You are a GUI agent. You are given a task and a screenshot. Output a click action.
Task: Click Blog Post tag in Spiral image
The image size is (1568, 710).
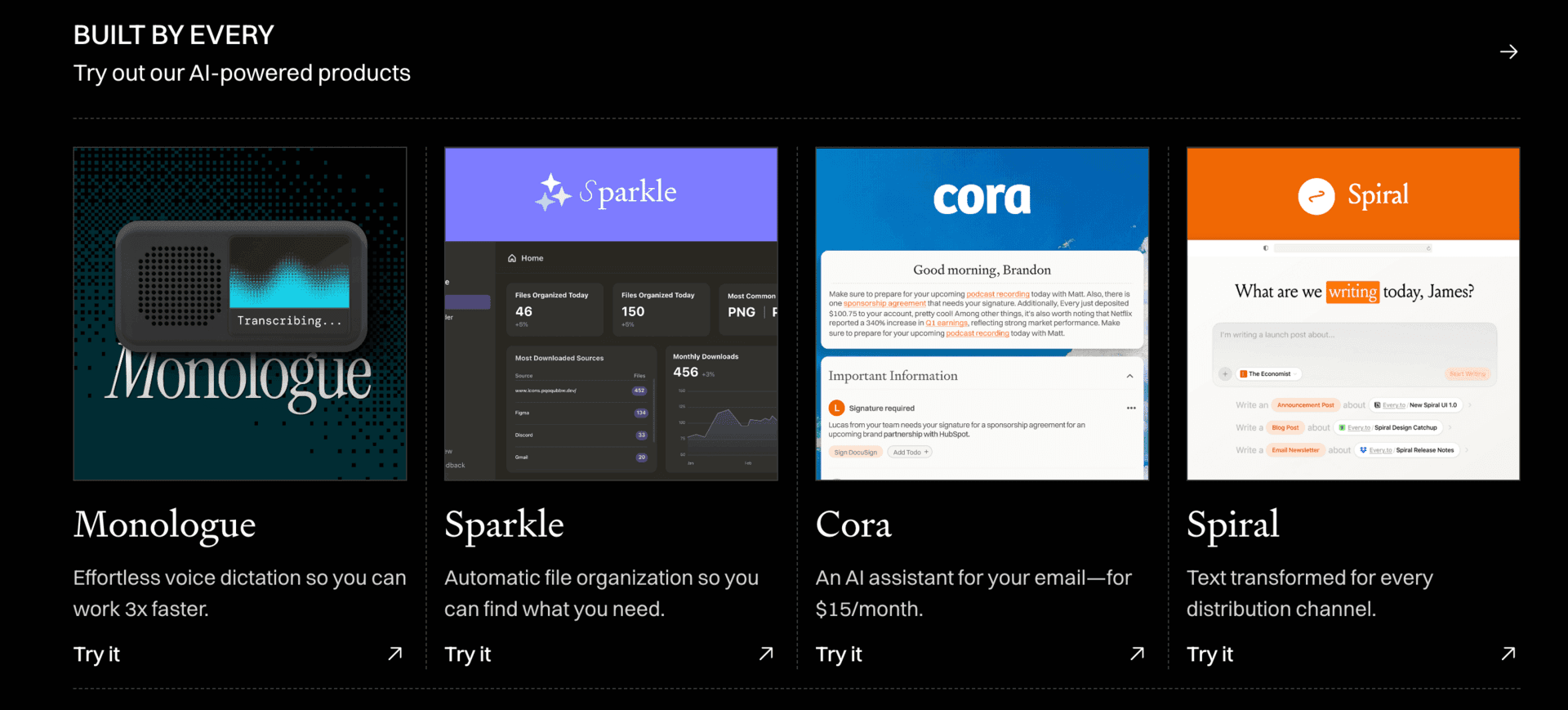1285,428
